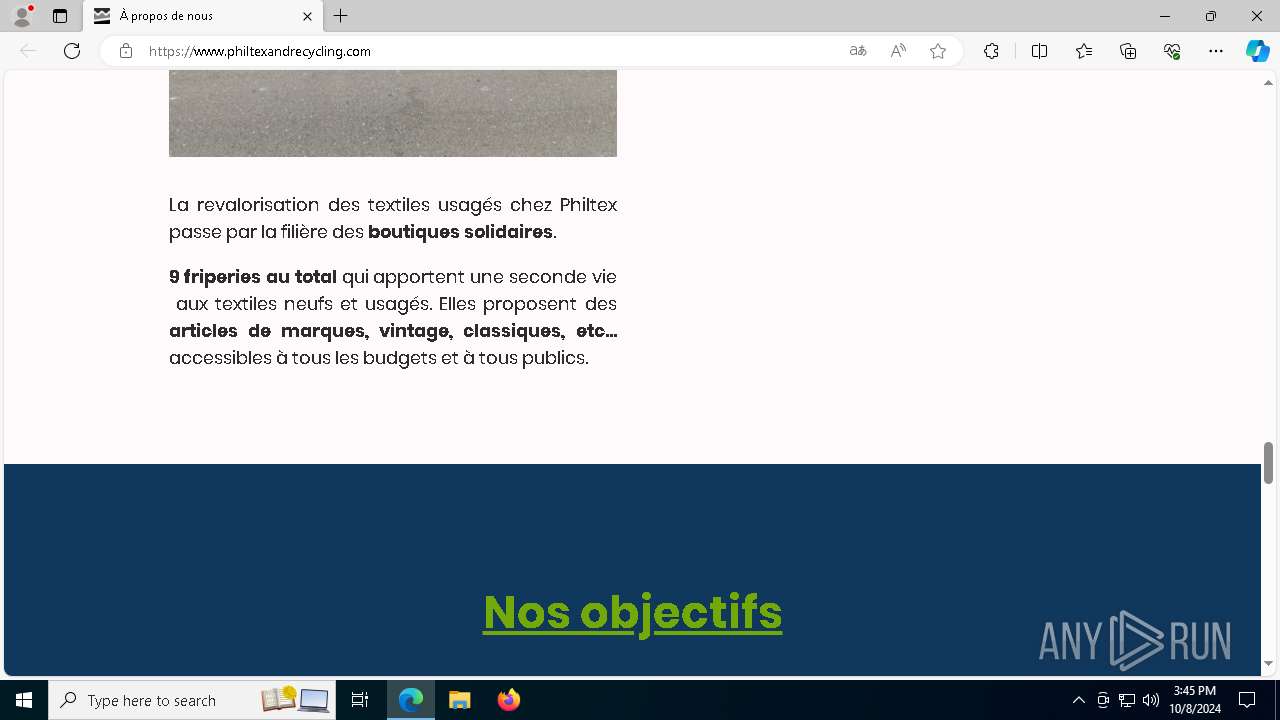View site information lock icon
This screenshot has height=720, width=1280.
[126, 51]
